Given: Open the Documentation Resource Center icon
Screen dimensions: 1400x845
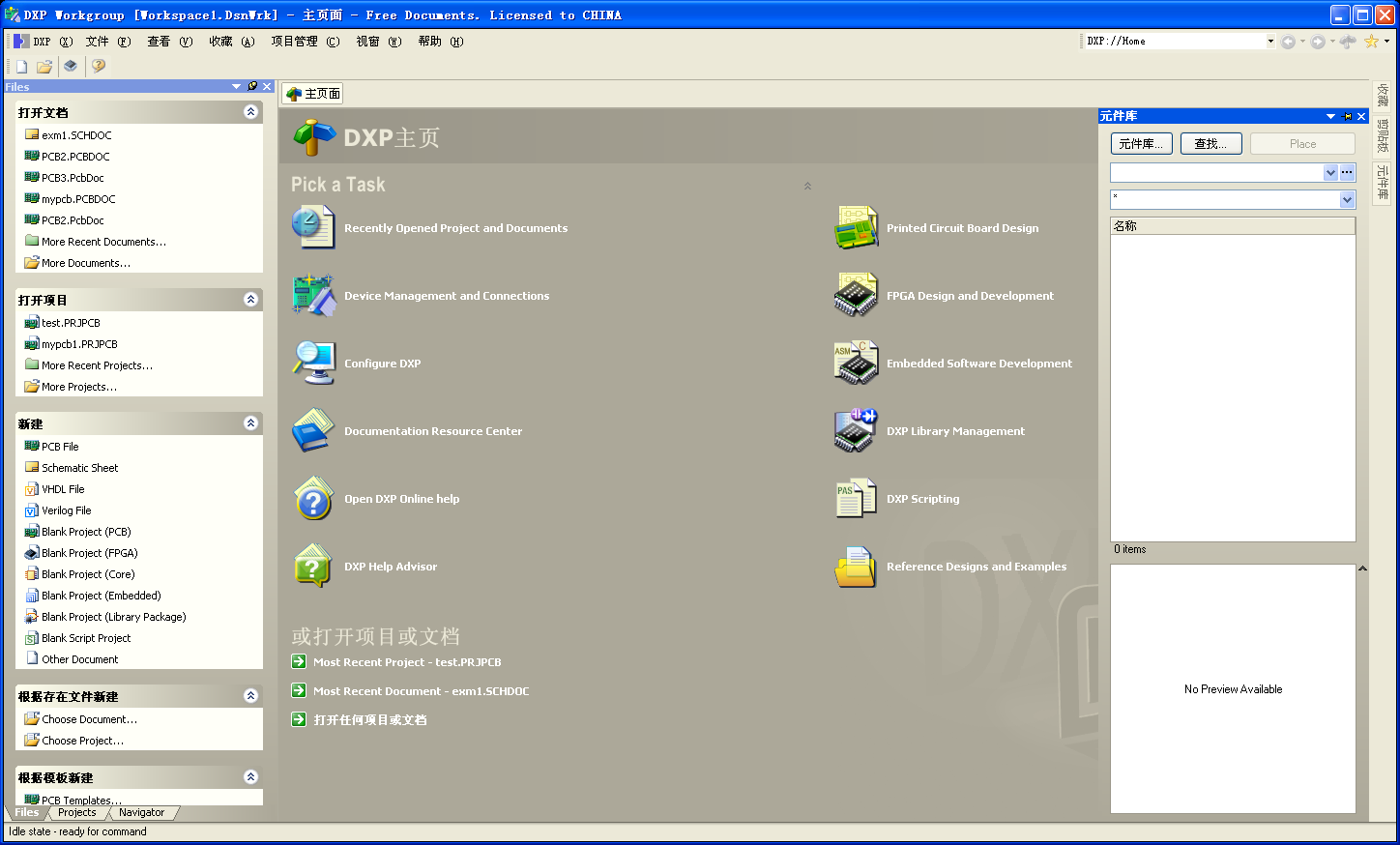Looking at the screenshot, I should [313, 430].
